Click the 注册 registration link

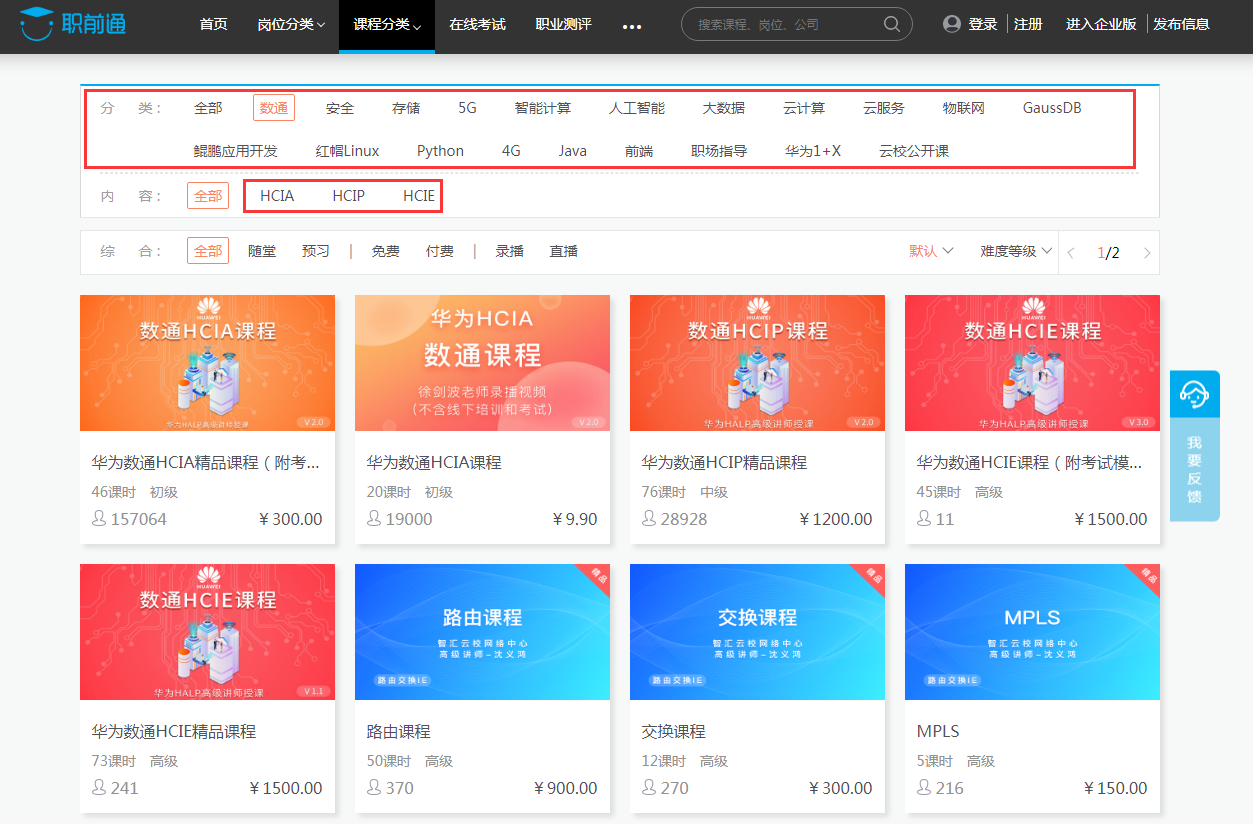[x=1028, y=24]
